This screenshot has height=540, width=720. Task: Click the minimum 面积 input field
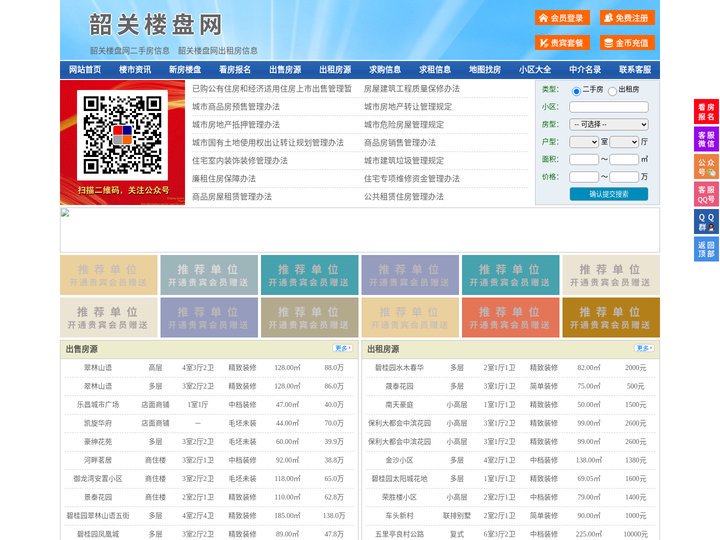[584, 159]
